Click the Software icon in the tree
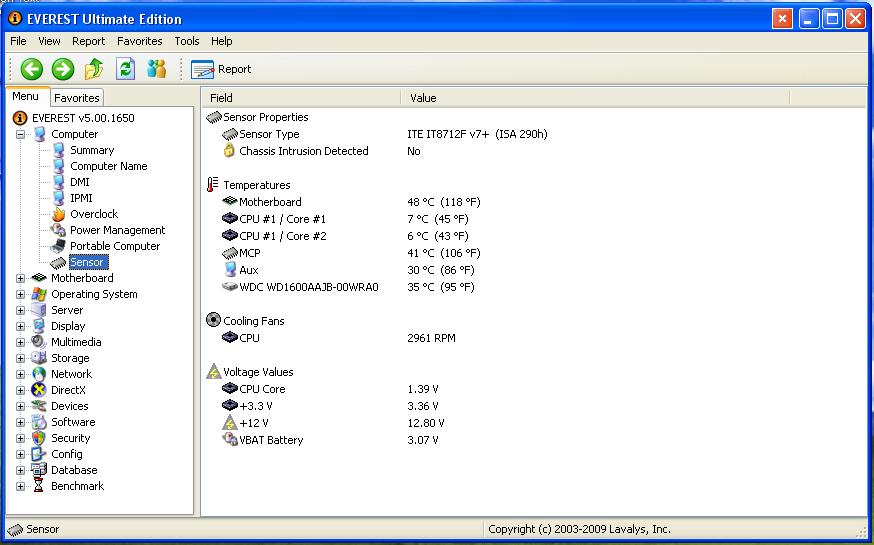The image size is (874, 545). (x=39, y=422)
